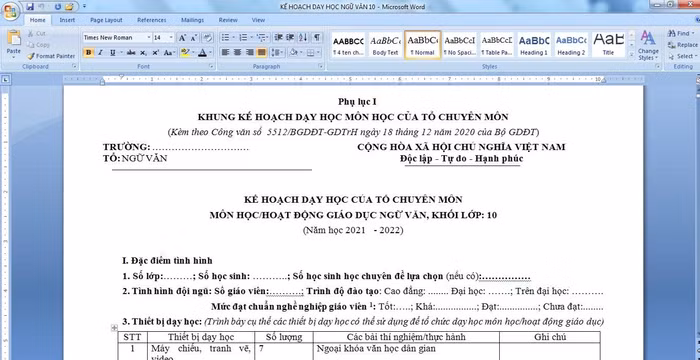This screenshot has height=360, width=700.
Task: Switch to the Home tab
Action: pos(38,20)
